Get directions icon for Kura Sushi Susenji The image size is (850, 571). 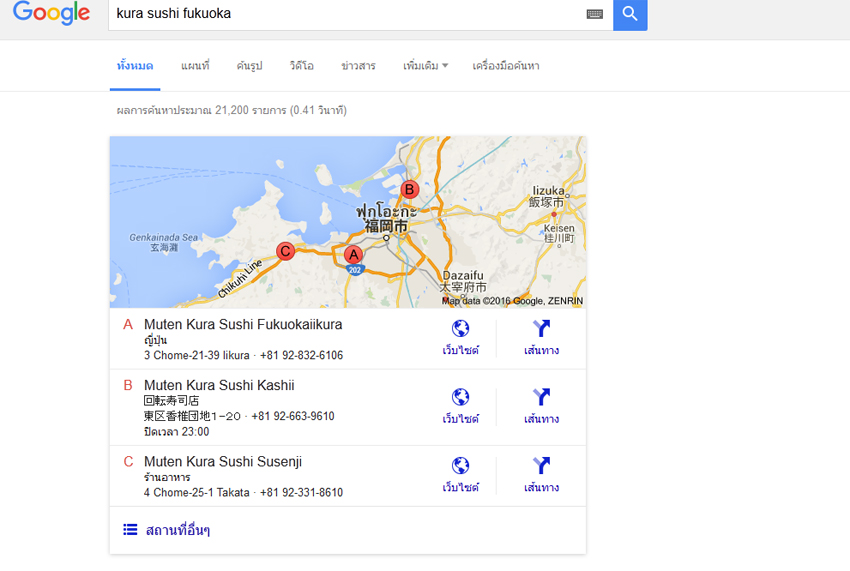click(x=542, y=465)
